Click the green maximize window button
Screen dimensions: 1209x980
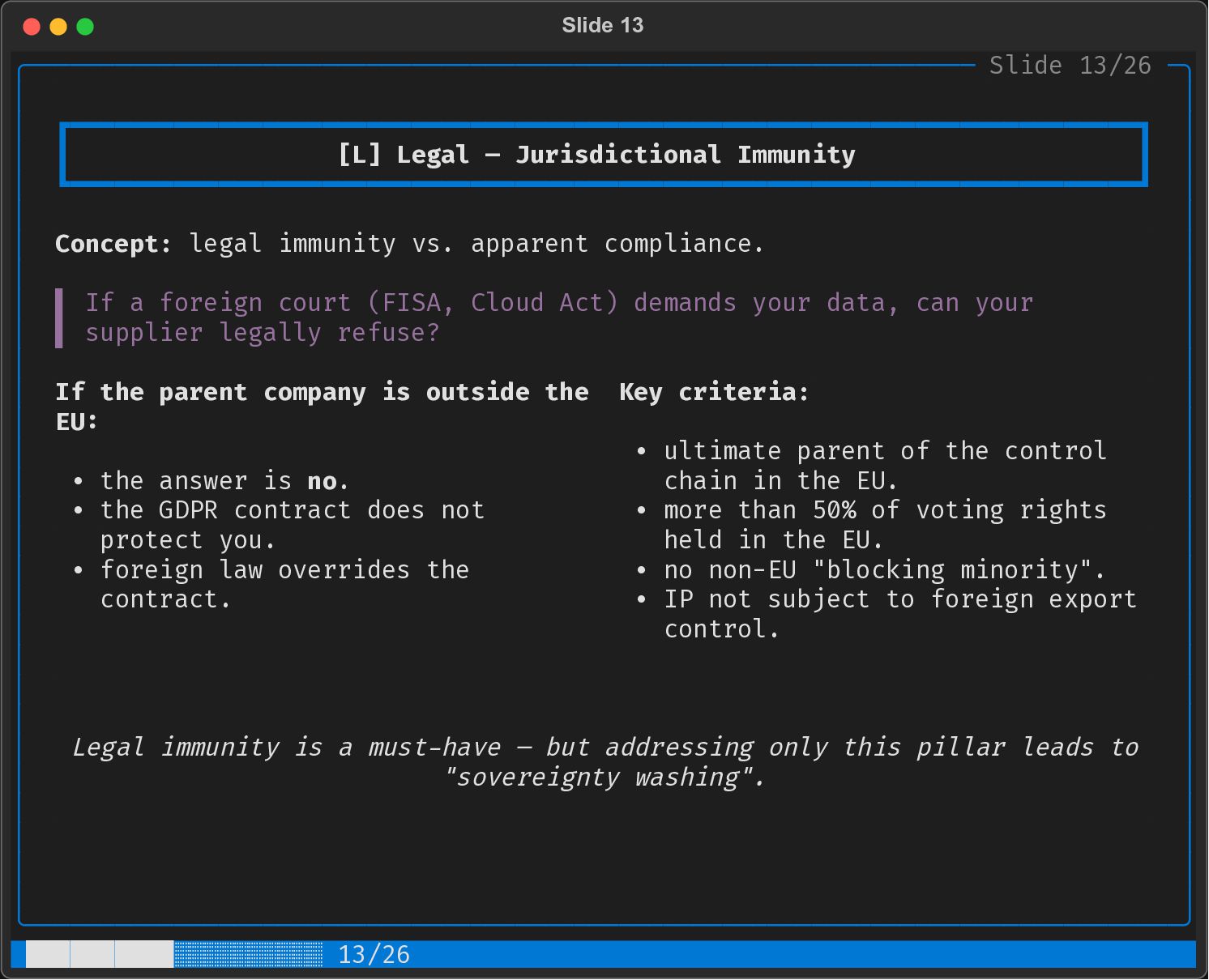point(85,27)
